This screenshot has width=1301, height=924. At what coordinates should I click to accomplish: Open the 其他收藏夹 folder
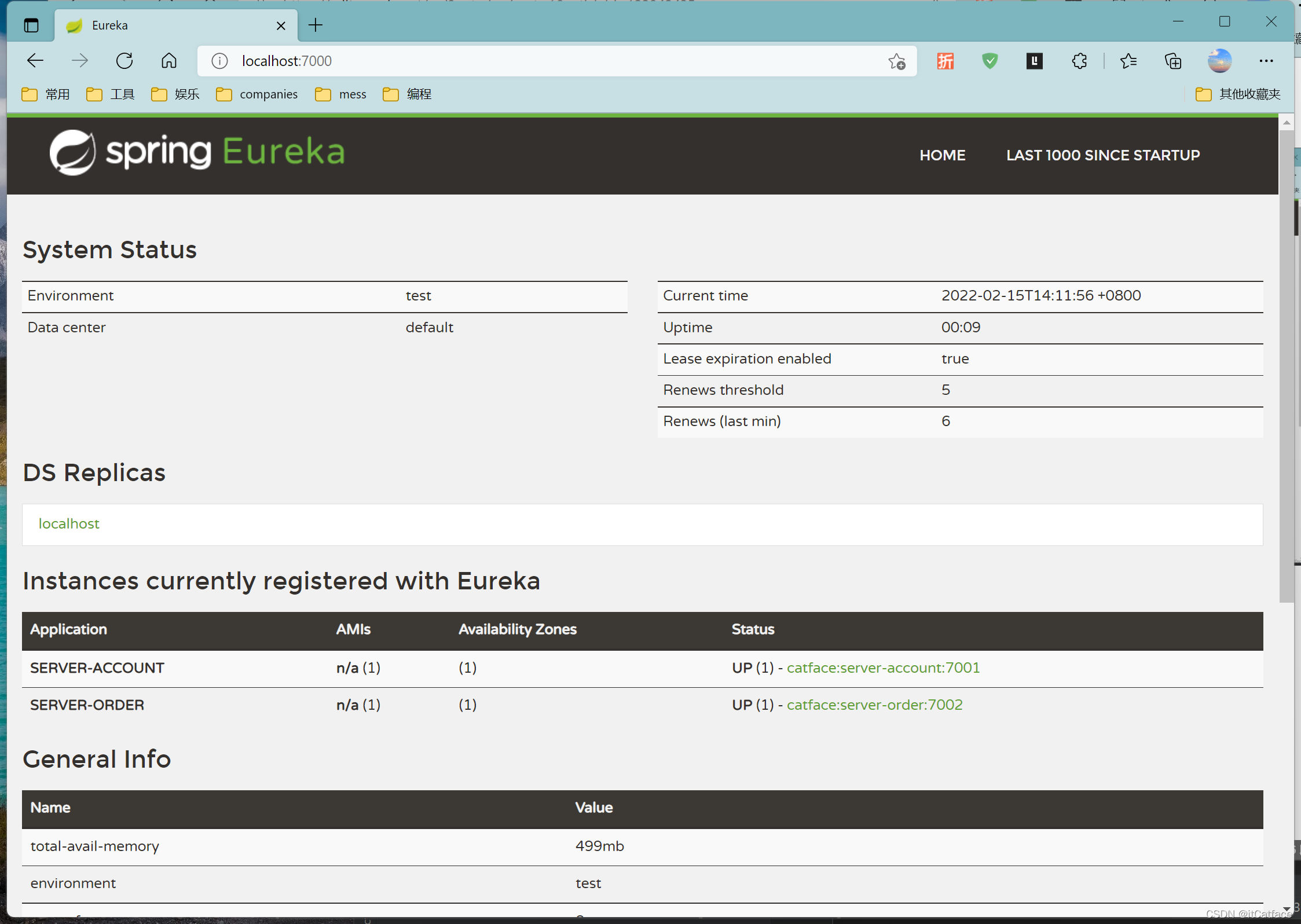[1238, 94]
